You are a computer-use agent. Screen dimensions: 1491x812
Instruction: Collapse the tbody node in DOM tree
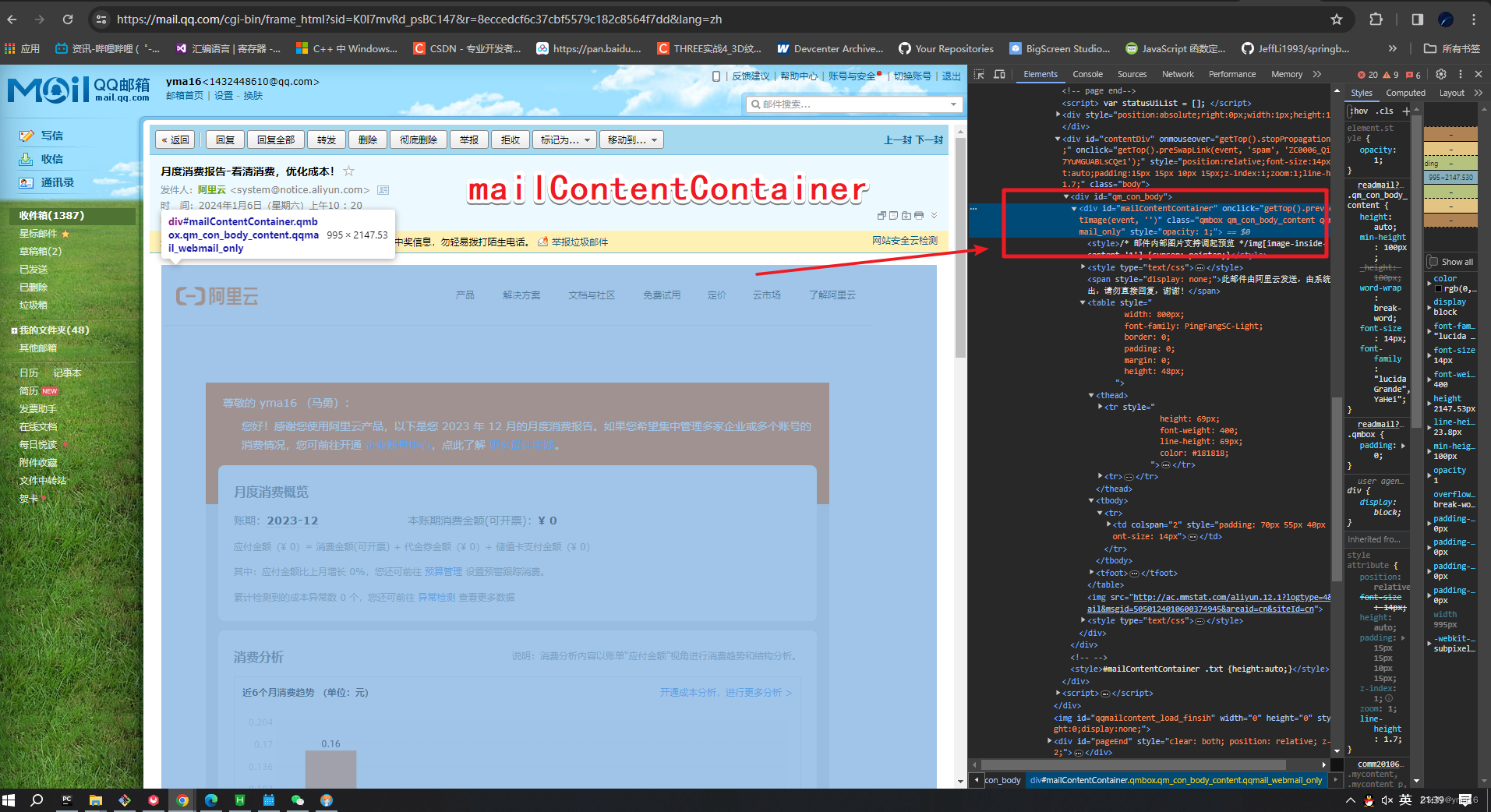pyautogui.click(x=1091, y=501)
